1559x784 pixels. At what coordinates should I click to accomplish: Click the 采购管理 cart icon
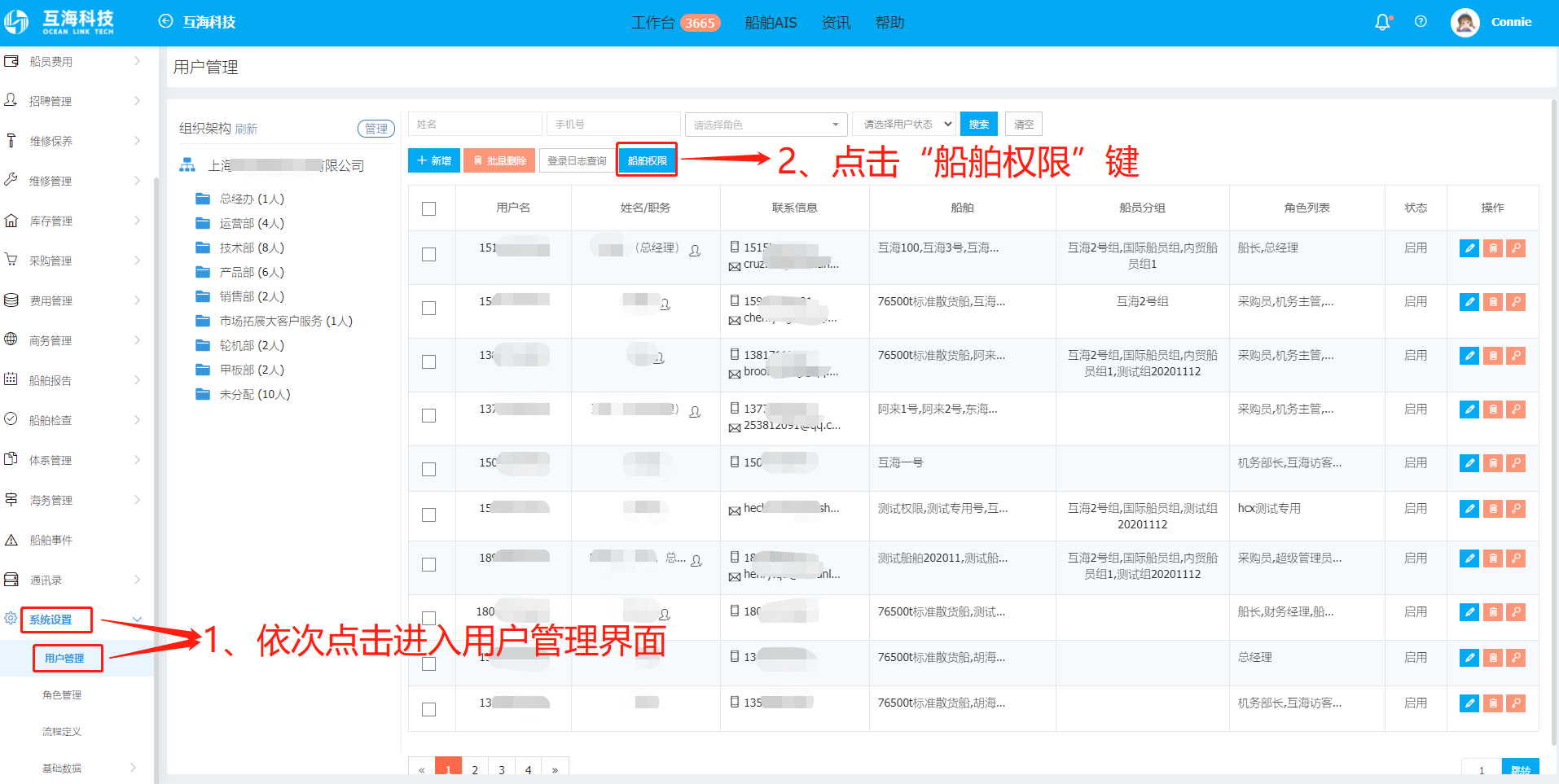click(x=11, y=260)
